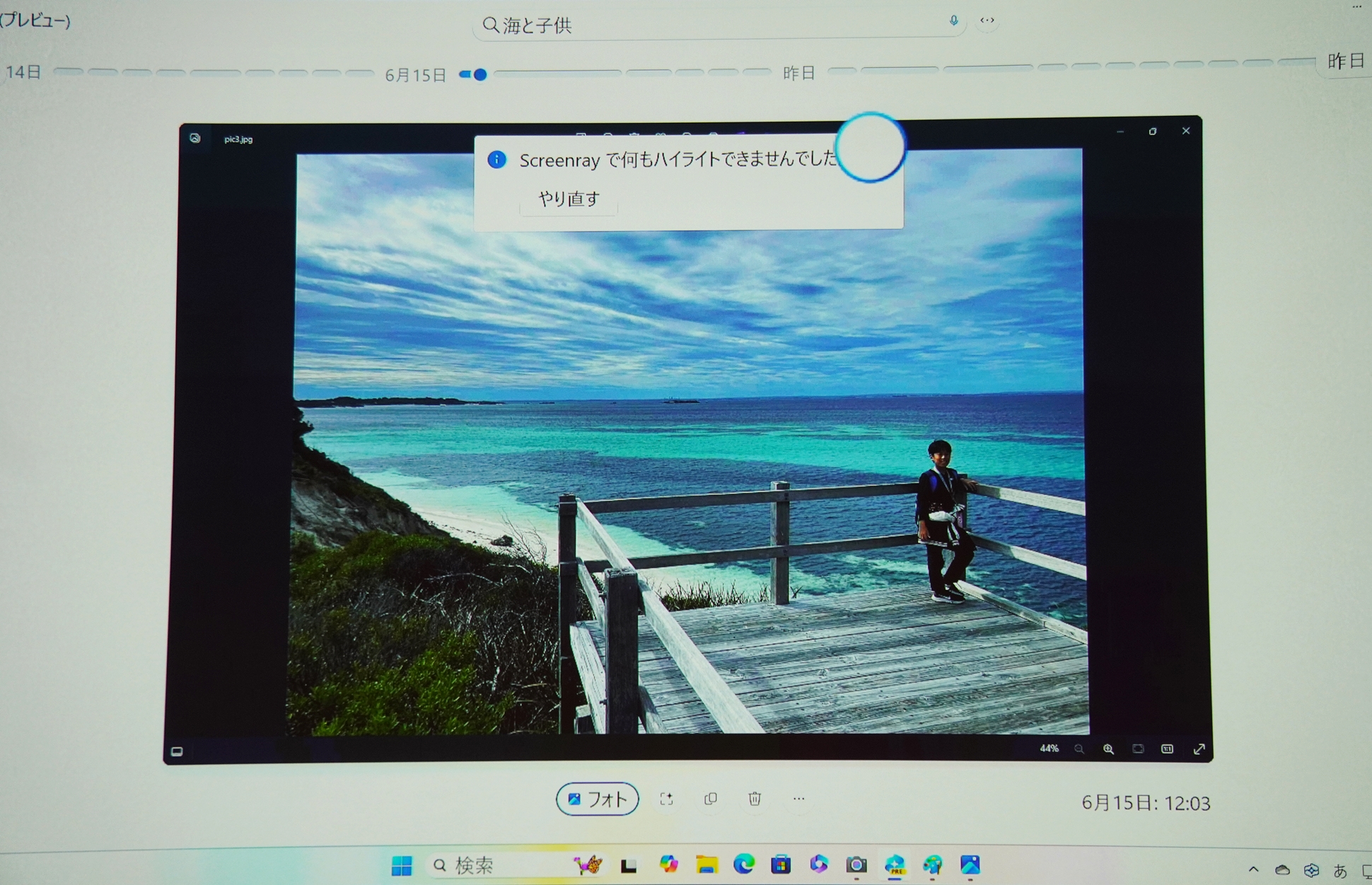1372x885 pixels.
Task: Copy the snapshot with the copy icon
Action: [711, 799]
